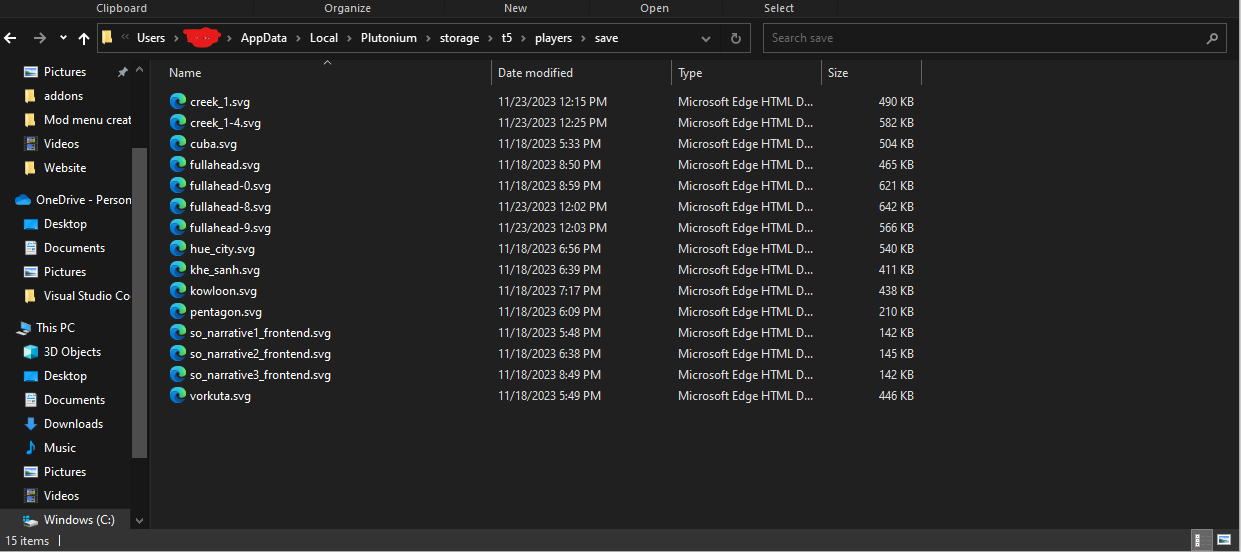
Task: Go forward with the Forward arrow
Action: tap(40, 38)
